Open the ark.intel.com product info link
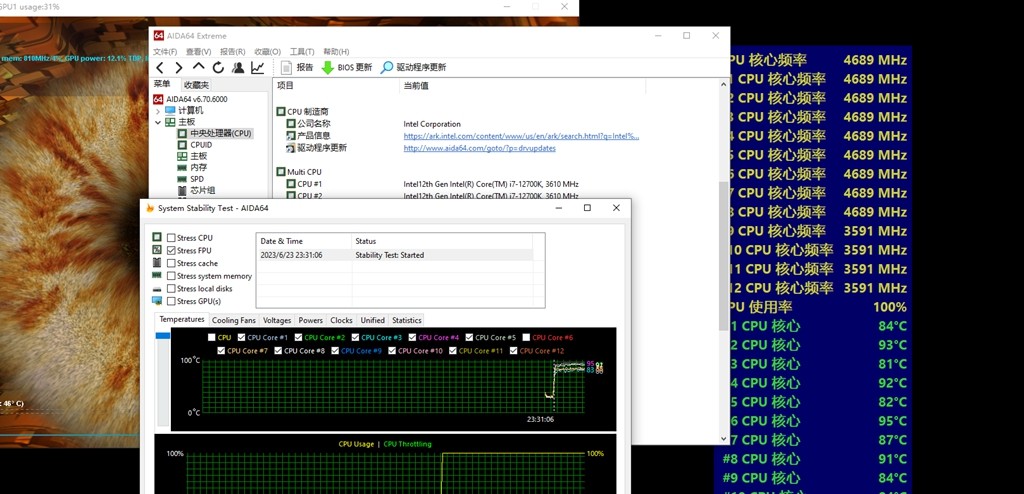The image size is (1024, 494). click(x=520, y=136)
